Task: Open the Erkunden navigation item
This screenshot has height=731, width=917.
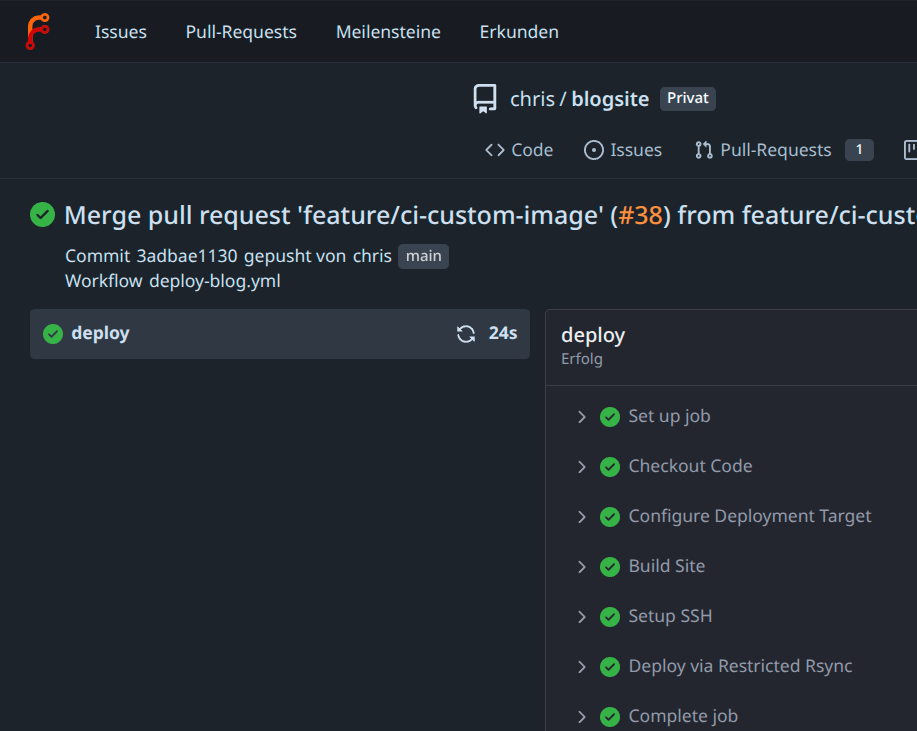Action: pyautogui.click(x=518, y=31)
